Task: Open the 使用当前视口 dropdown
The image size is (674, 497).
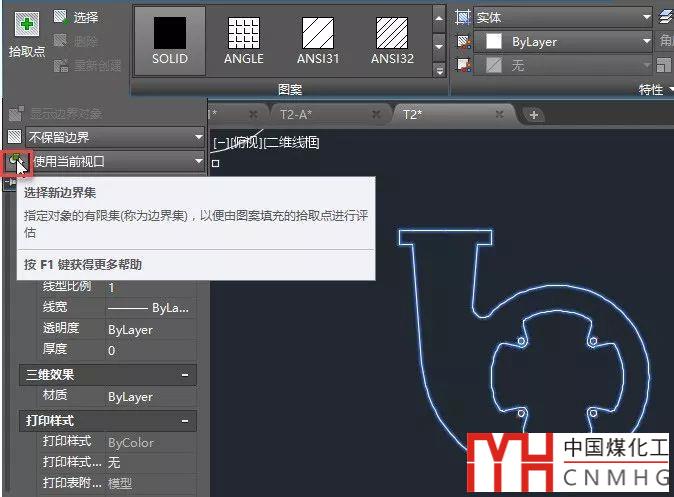Action: (x=200, y=161)
